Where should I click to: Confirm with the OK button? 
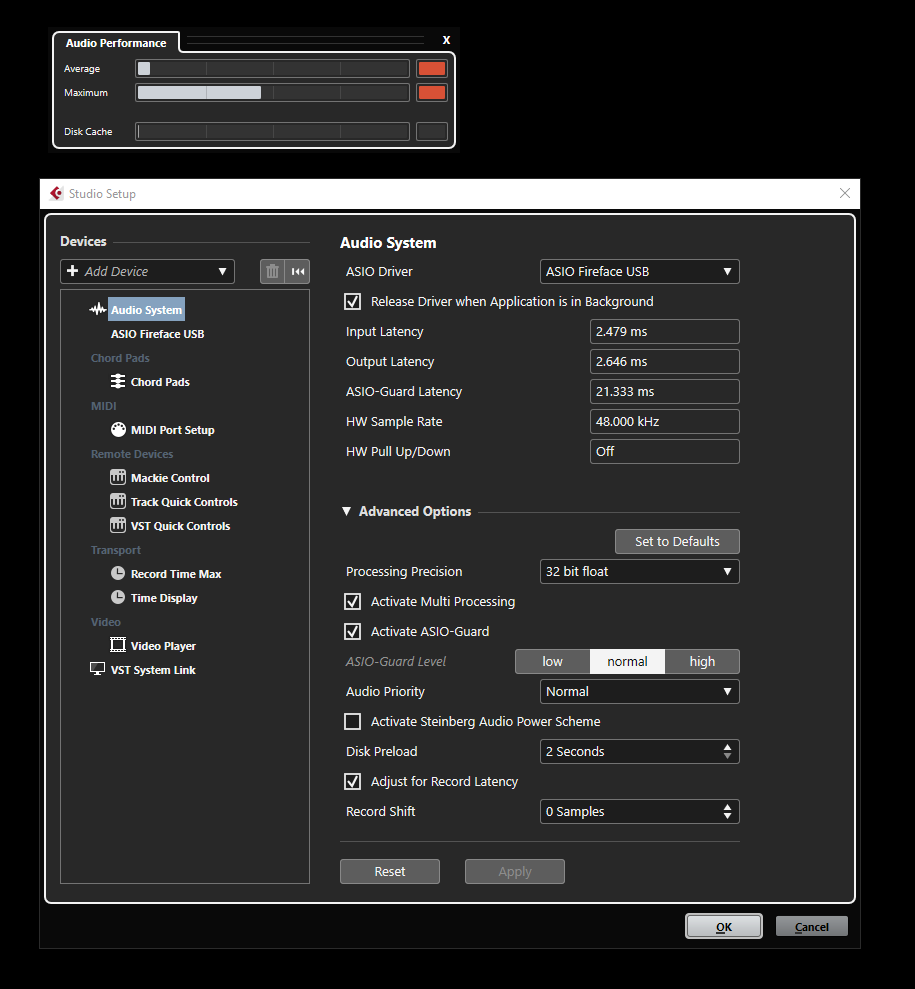pyautogui.click(x=724, y=927)
